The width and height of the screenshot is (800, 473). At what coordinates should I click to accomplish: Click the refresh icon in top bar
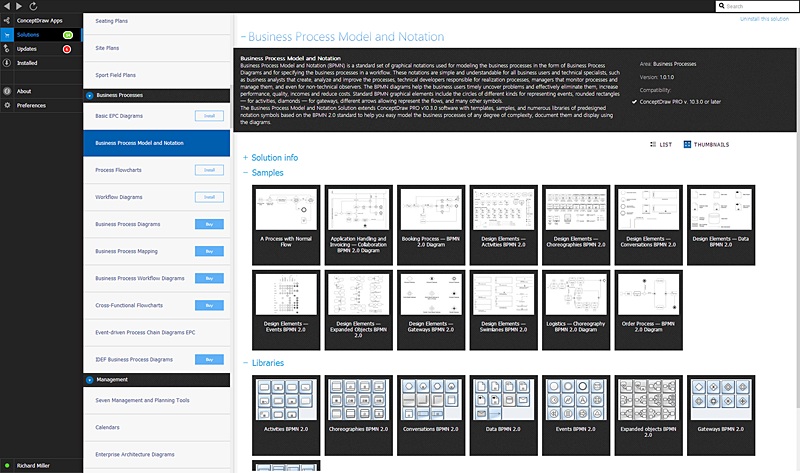[33, 6]
